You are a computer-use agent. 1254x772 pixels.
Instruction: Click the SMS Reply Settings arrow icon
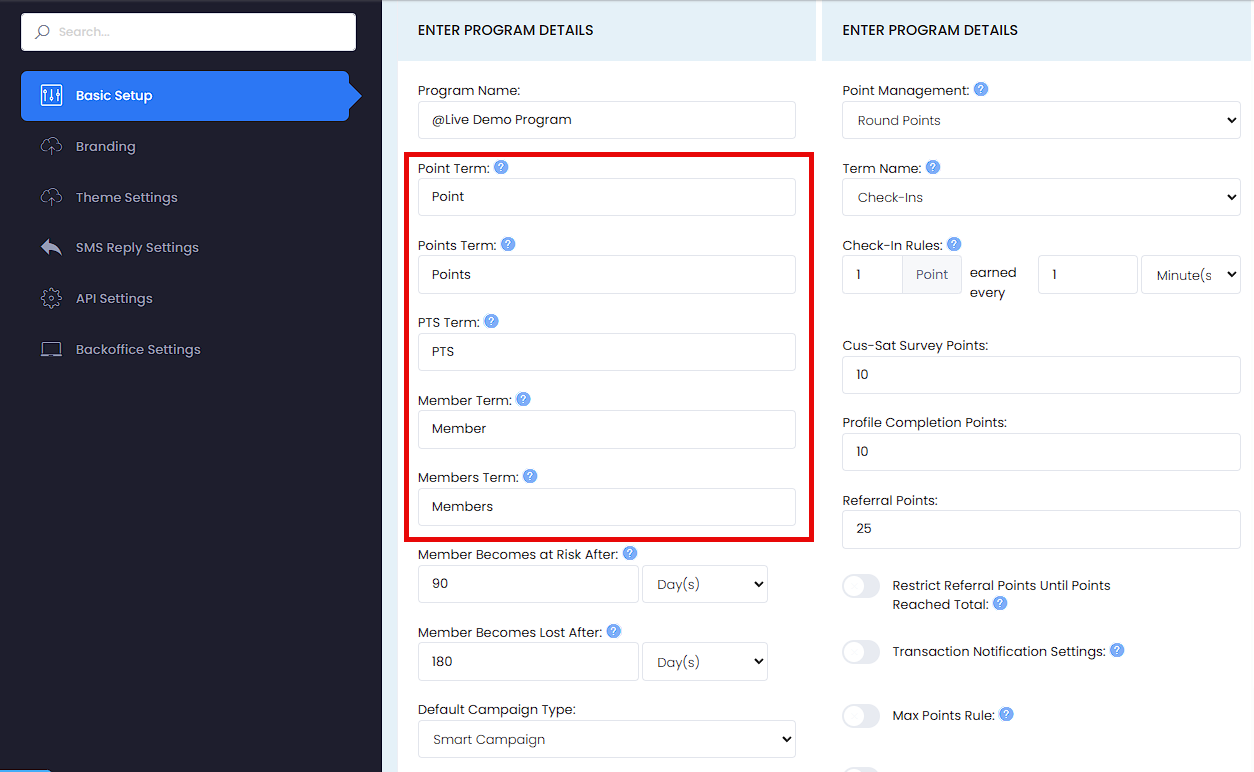click(x=51, y=247)
